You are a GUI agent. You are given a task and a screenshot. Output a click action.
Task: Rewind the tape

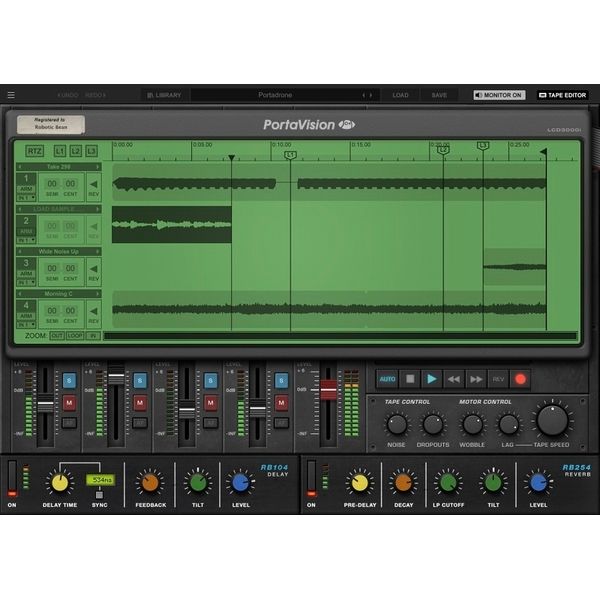454,379
